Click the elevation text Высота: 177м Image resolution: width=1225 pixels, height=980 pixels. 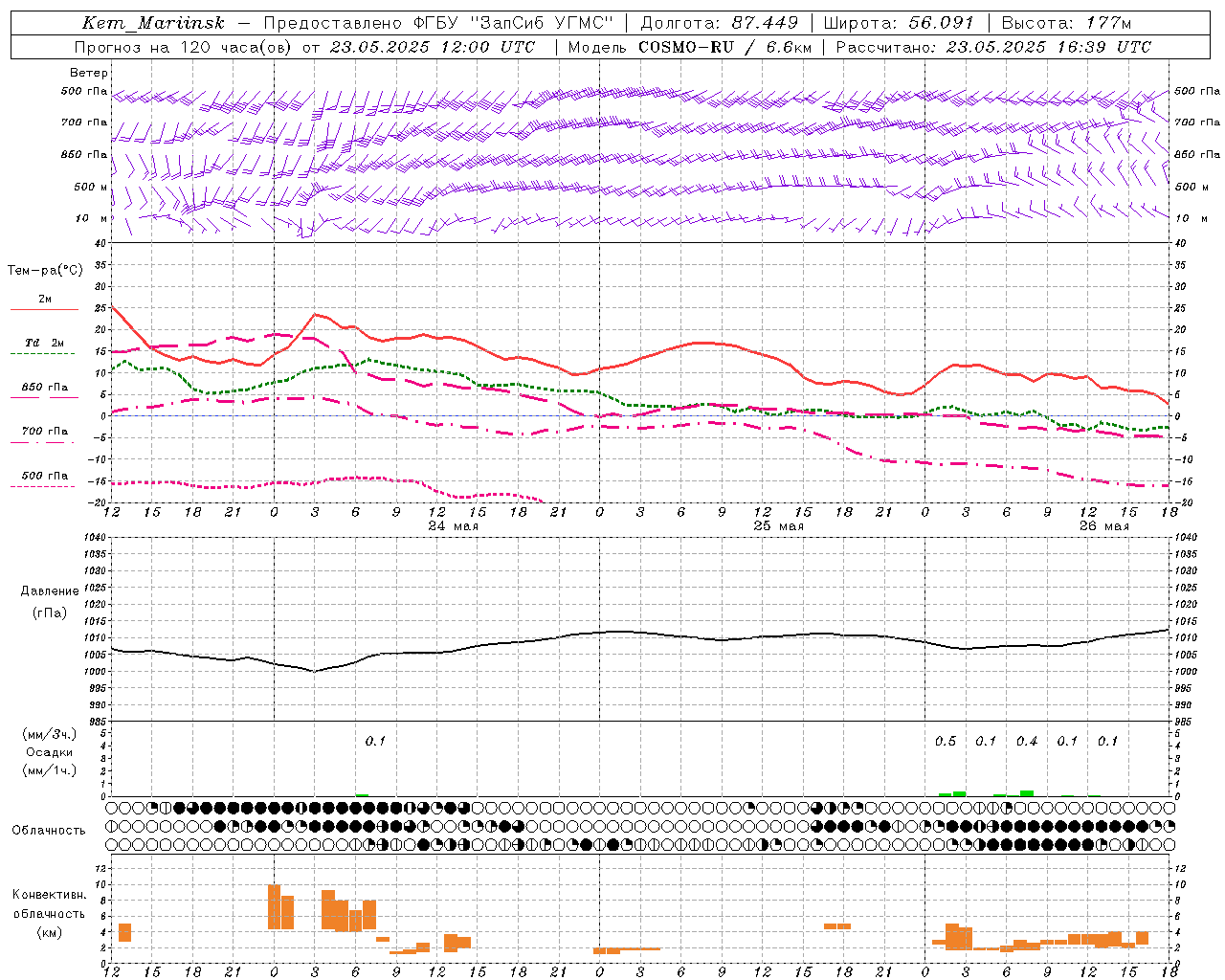tap(1067, 23)
